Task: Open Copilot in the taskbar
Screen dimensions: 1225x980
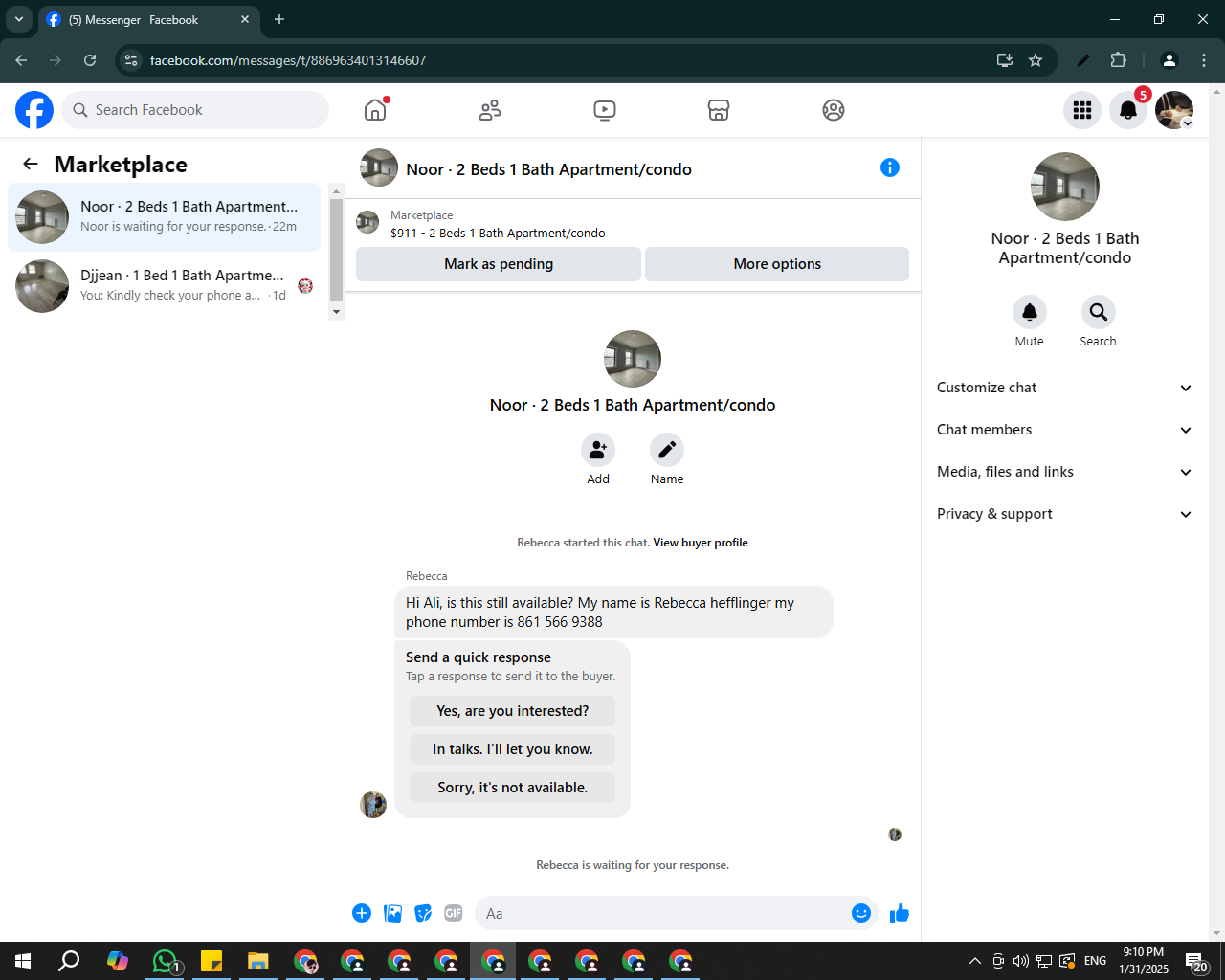Action: coord(118,961)
